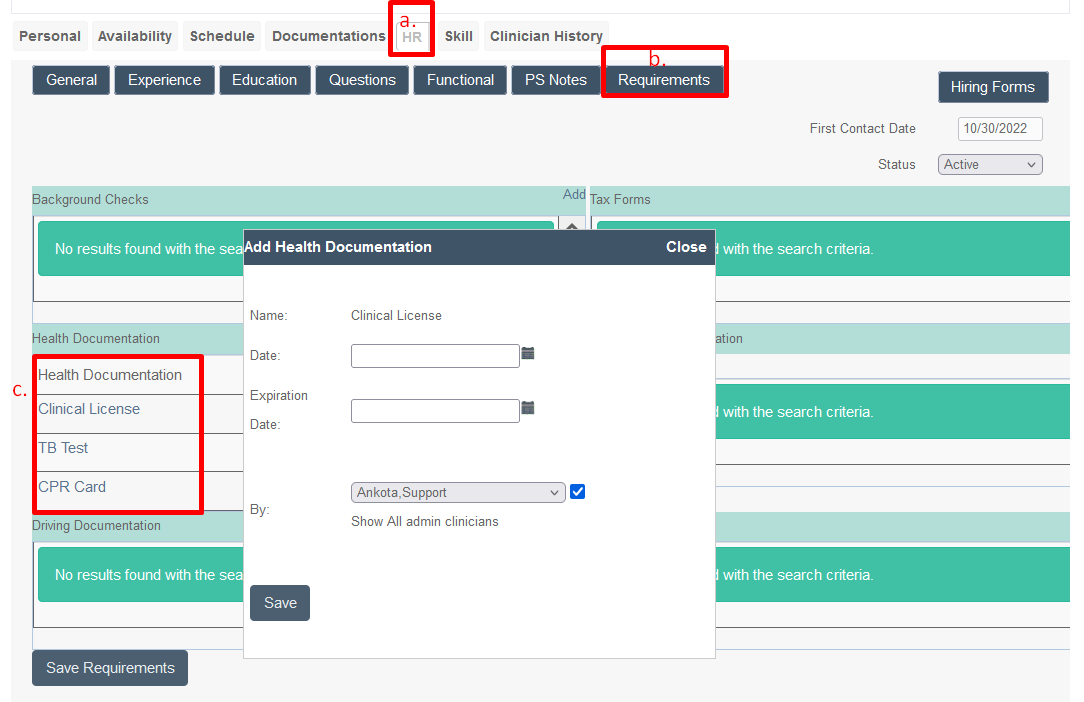Screen dimensions: 1084x702
Task: Open the Clinician History tab
Action: 546,36
